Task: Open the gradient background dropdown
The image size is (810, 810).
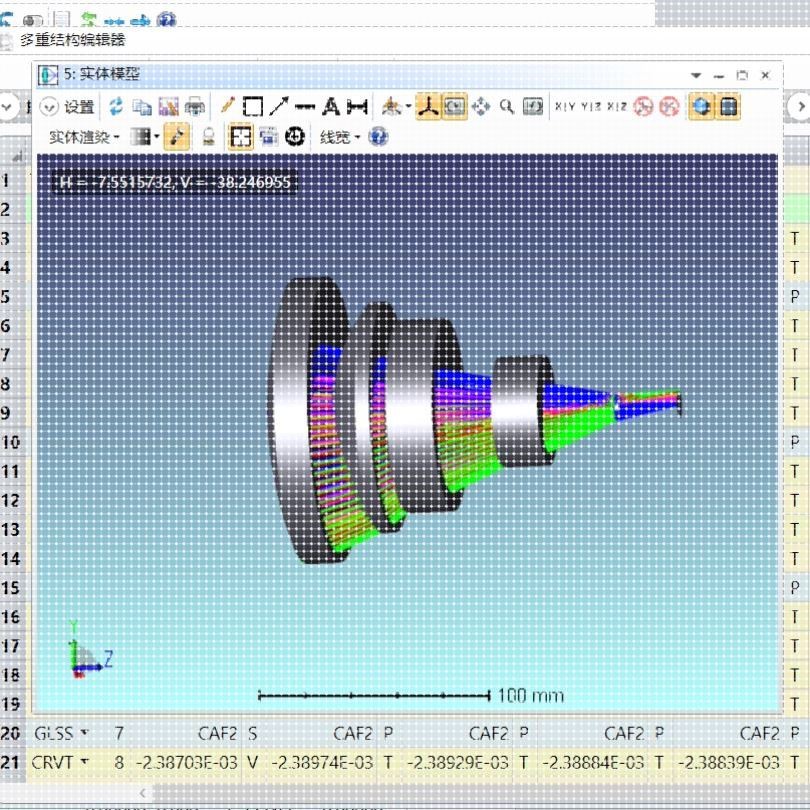Action: [x=145, y=137]
